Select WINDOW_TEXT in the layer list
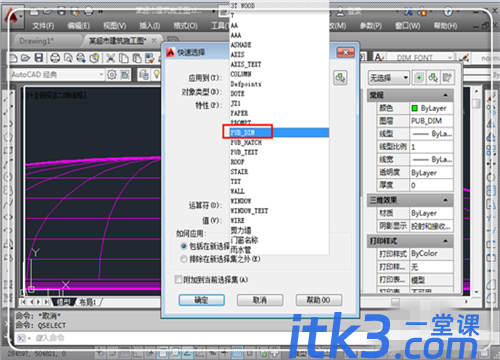The image size is (500, 360). 279,211
